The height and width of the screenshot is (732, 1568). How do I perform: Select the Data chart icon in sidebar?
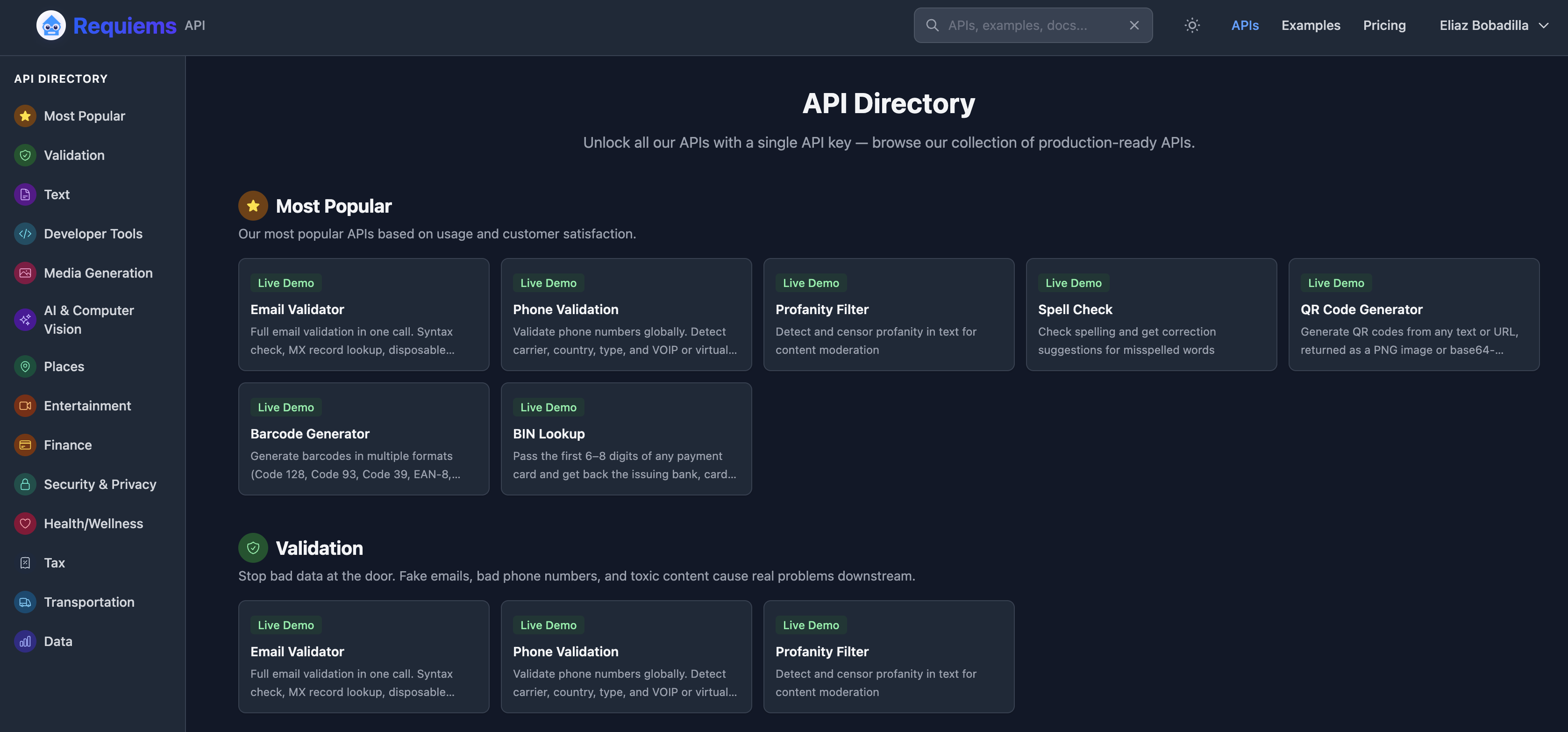pos(25,641)
